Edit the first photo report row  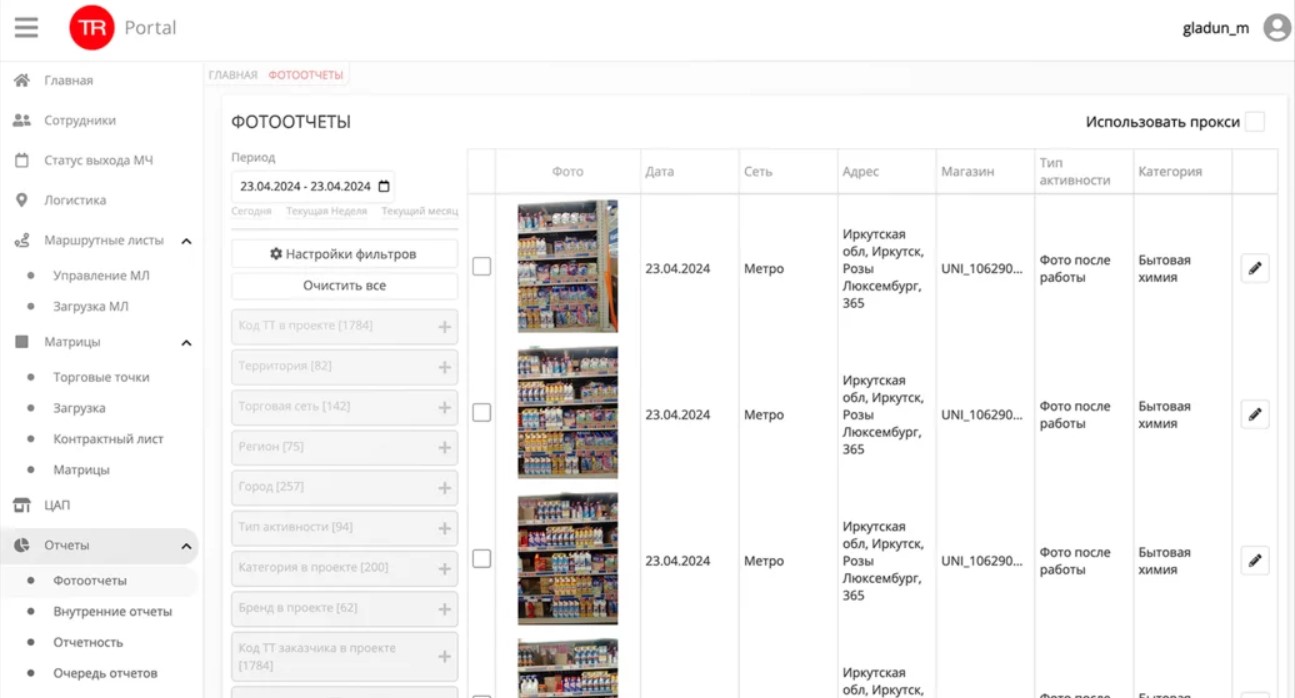point(1255,268)
